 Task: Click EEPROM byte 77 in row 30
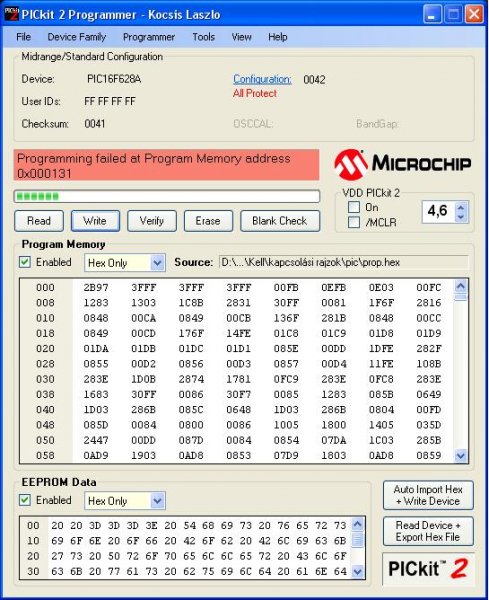[114, 572]
